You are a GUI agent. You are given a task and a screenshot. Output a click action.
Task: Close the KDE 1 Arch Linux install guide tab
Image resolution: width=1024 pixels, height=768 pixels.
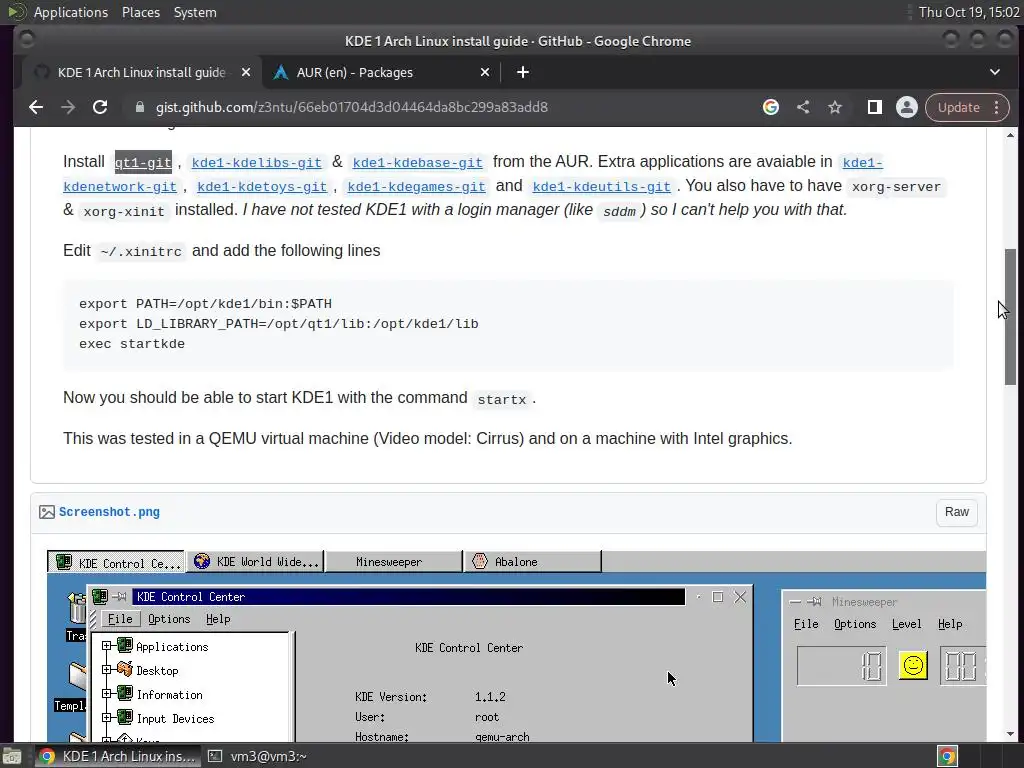click(246, 72)
